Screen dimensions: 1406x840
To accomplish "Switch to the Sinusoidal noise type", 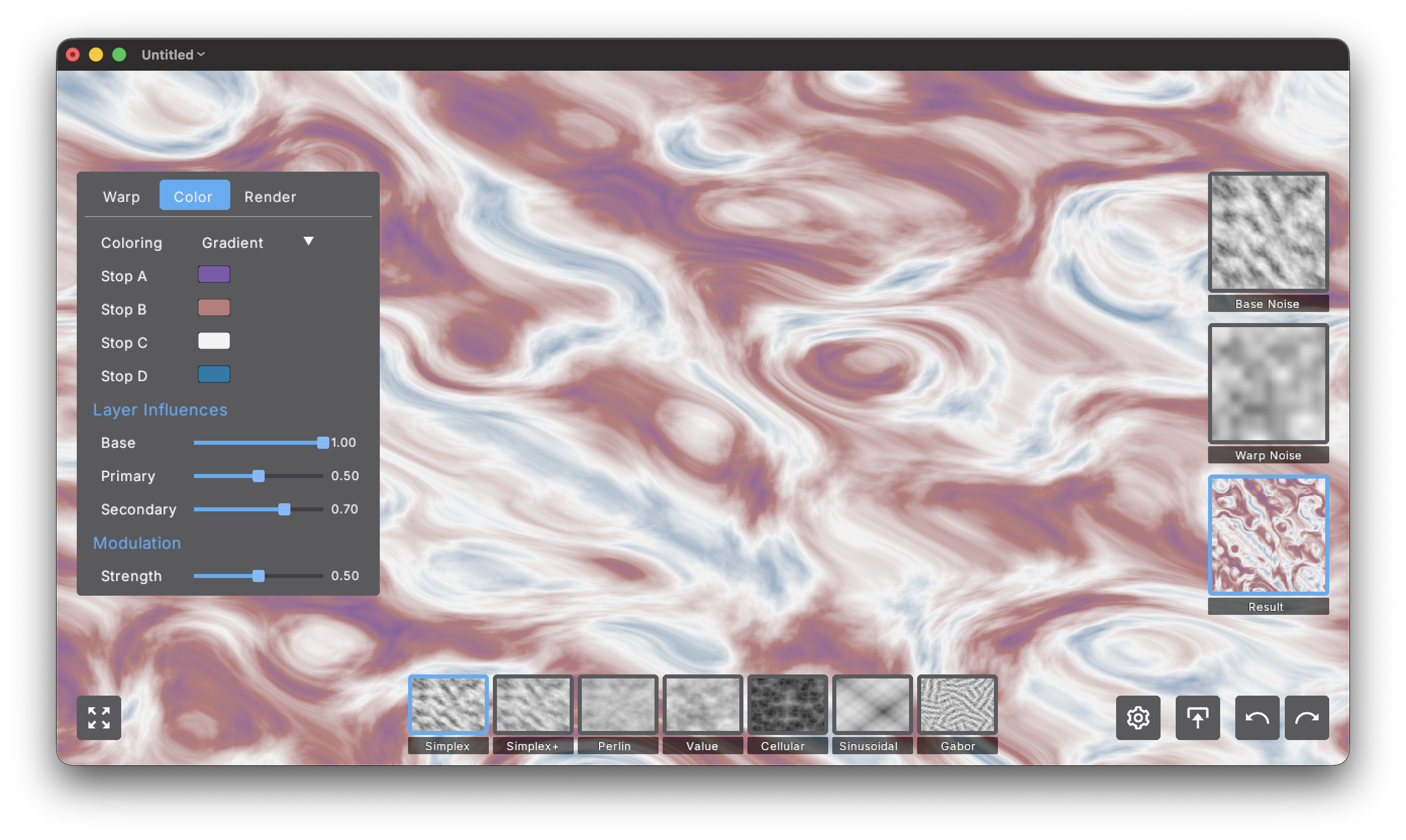I will coord(872,704).
